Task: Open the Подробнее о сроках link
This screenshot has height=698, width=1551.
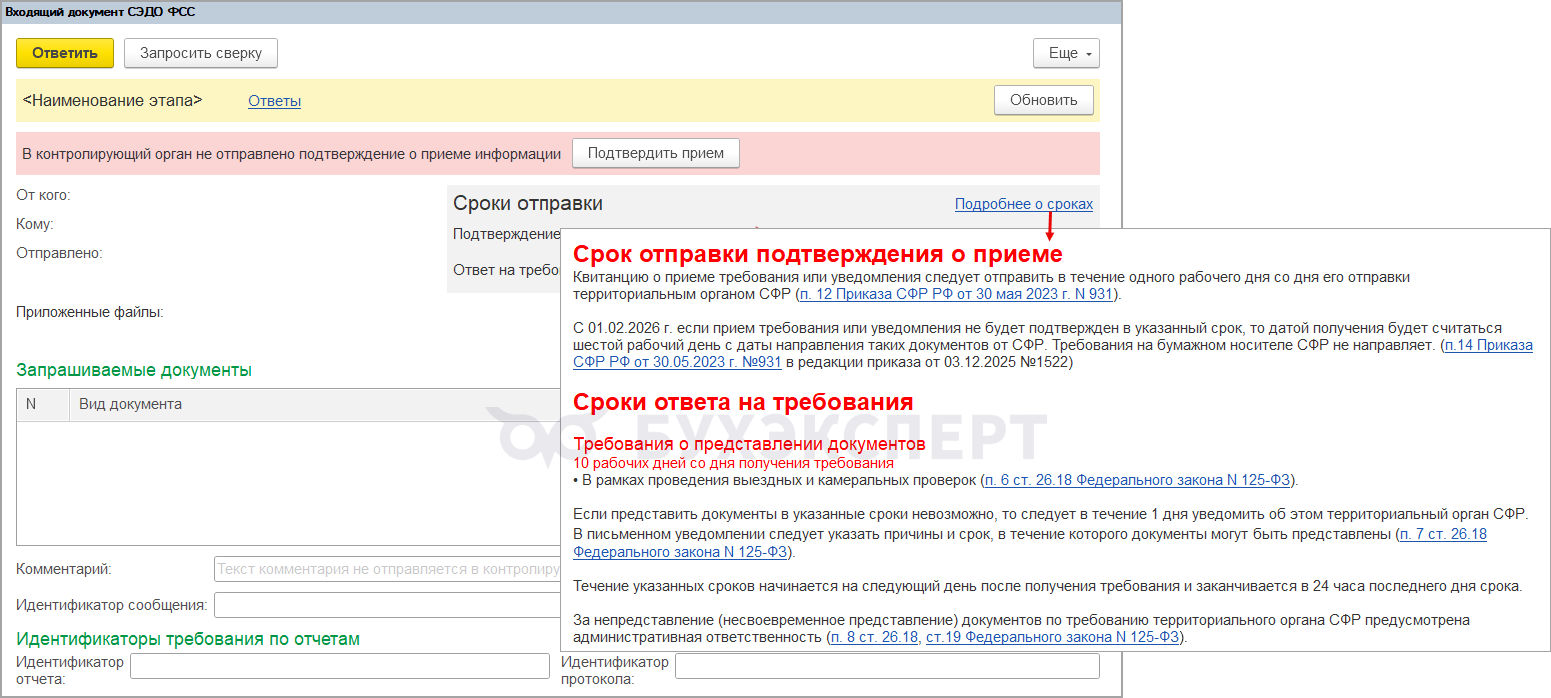Action: tap(1023, 204)
